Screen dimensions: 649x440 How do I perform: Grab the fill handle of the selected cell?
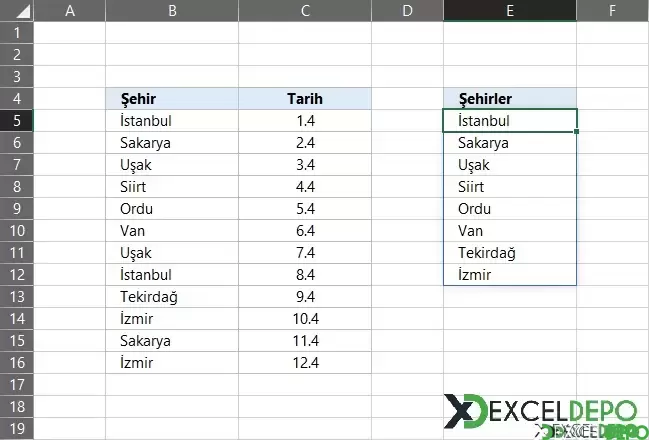pos(577,131)
